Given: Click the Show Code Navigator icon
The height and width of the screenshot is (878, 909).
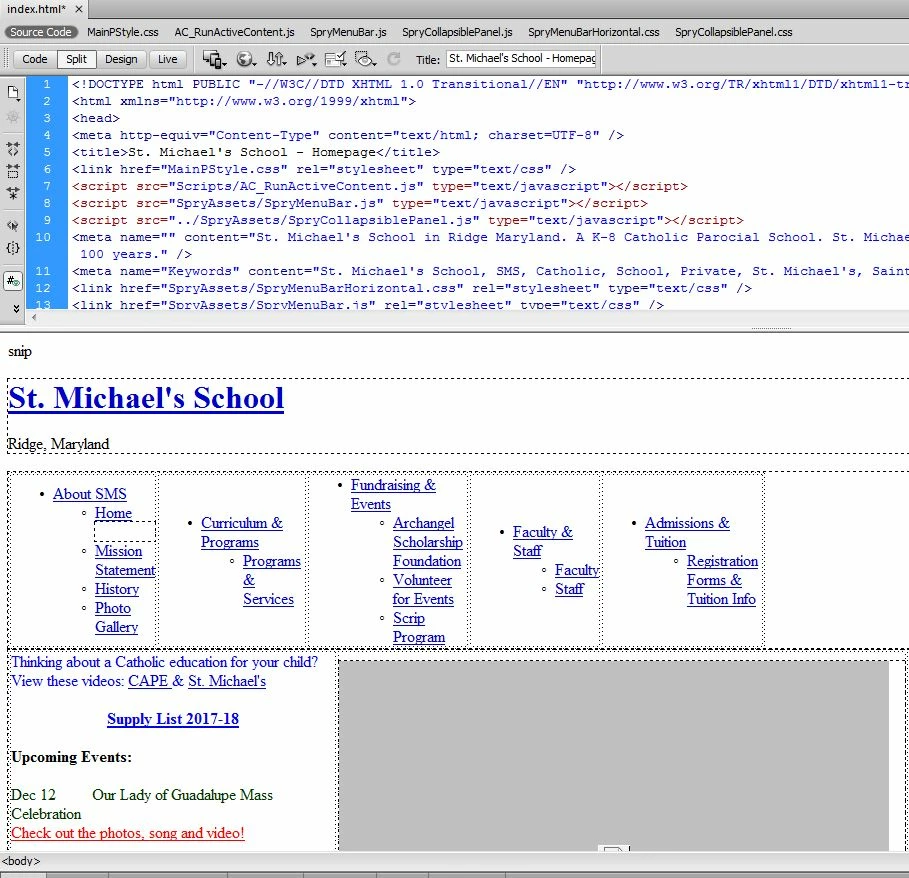Looking at the screenshot, I should 13,118.
